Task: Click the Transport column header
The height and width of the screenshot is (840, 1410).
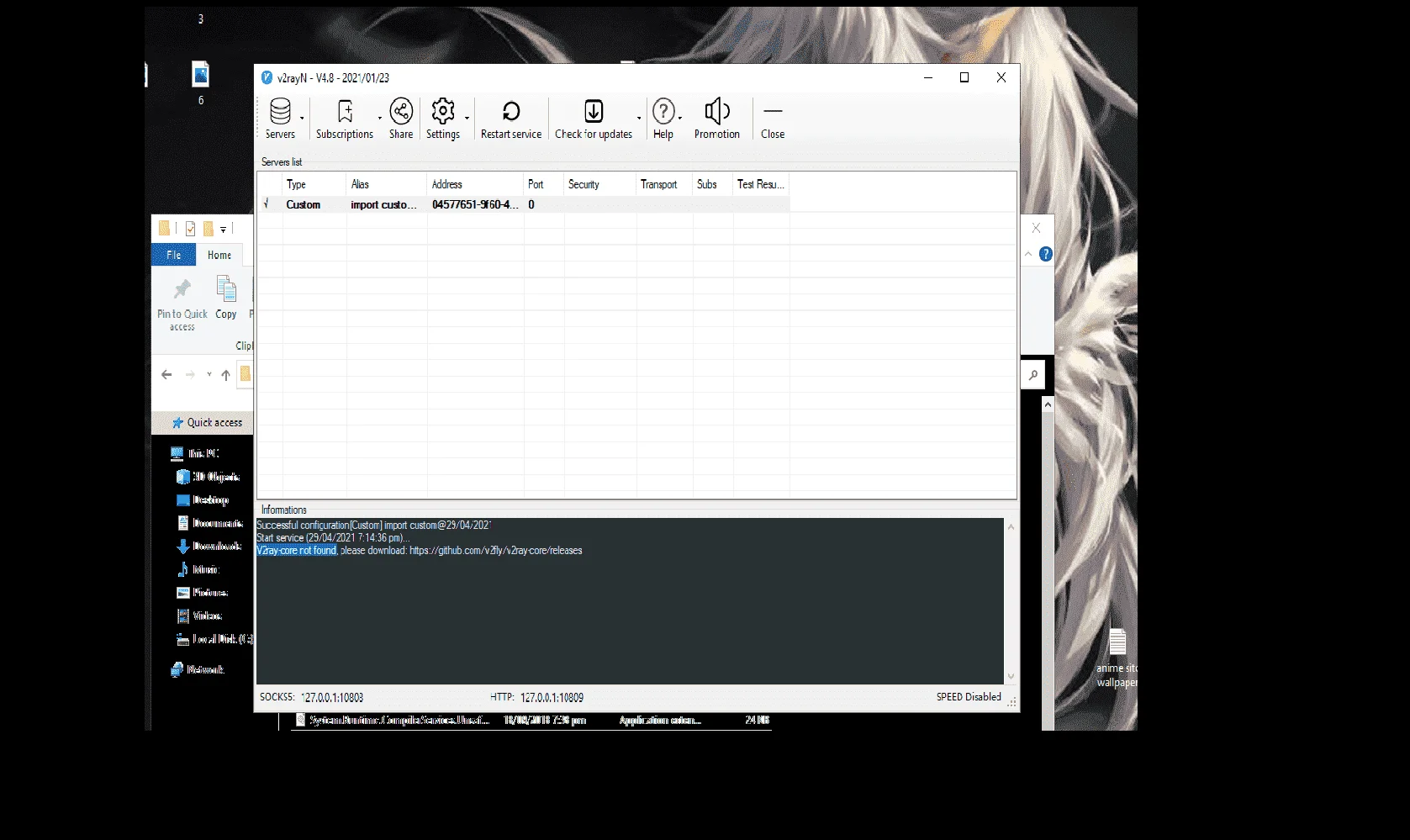Action: coord(665,184)
